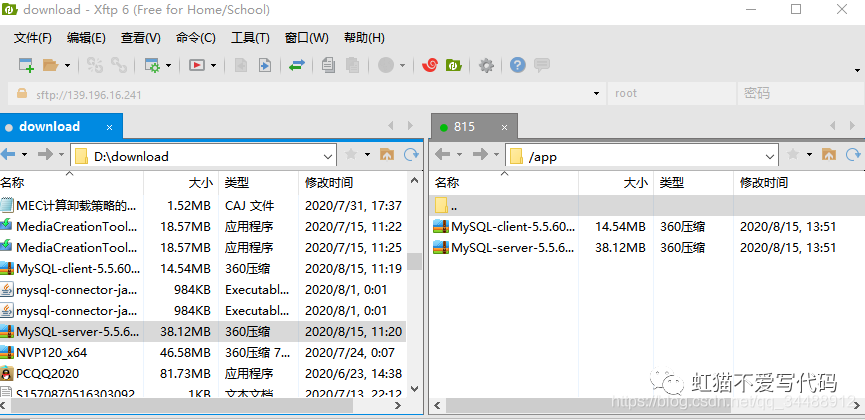Sort remote files by 名称 column
Image resolution: width=865 pixels, height=420 pixels.
click(504, 183)
